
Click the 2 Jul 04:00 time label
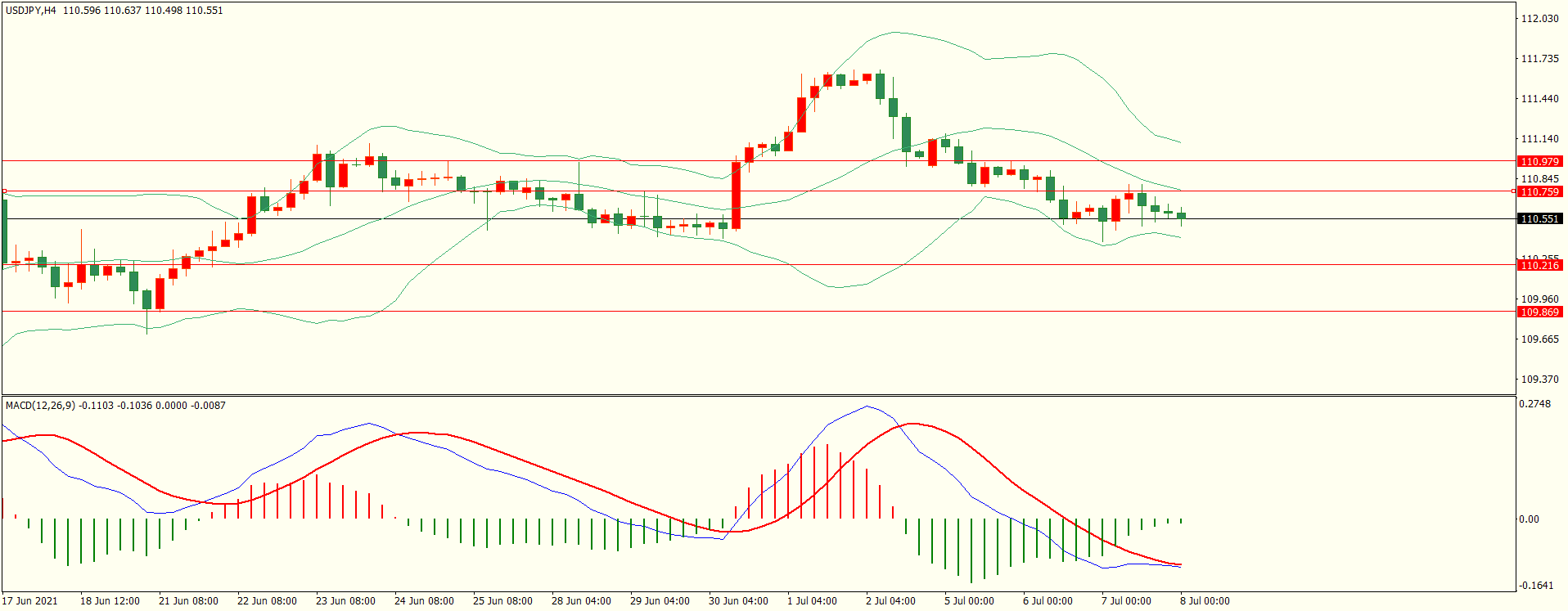point(890,601)
